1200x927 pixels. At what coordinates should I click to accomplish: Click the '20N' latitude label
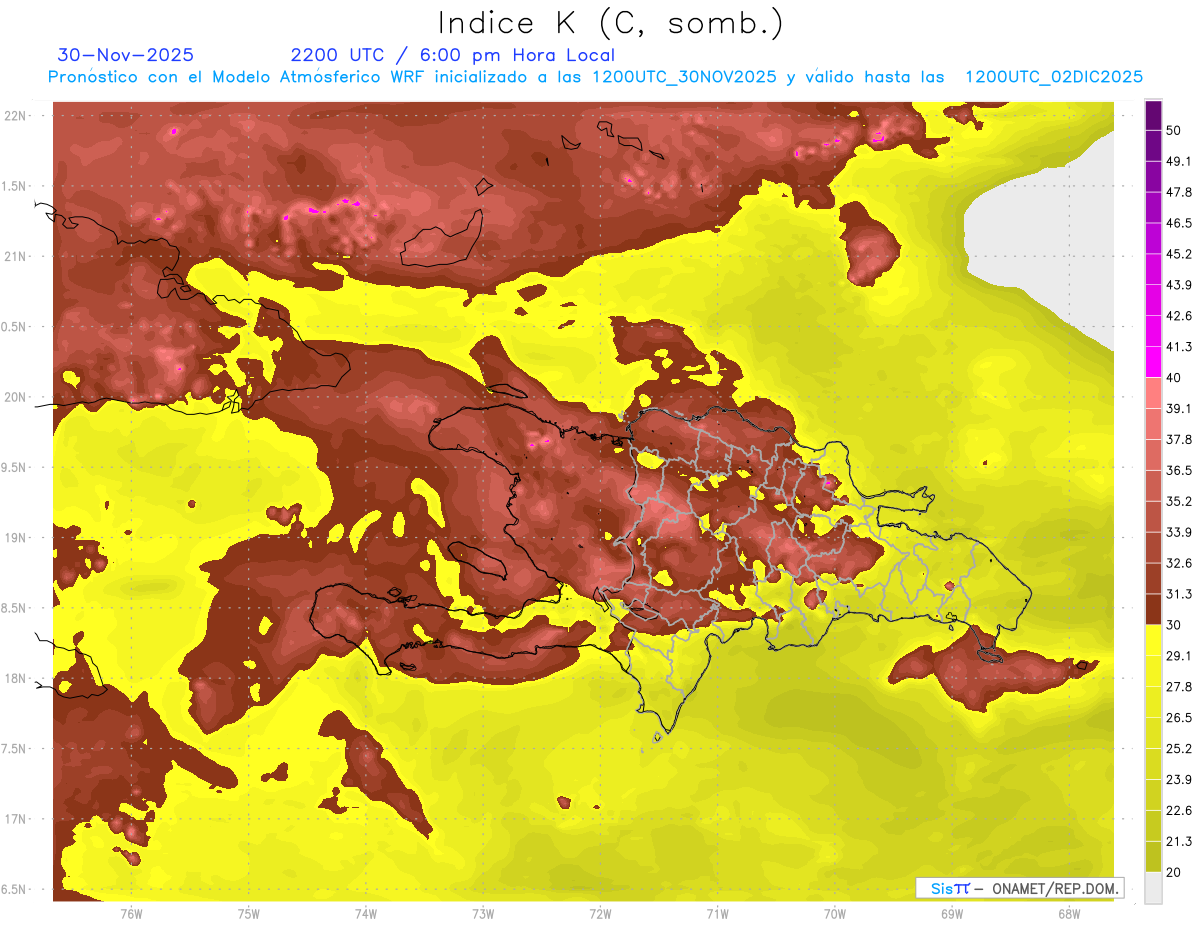click(x=16, y=397)
